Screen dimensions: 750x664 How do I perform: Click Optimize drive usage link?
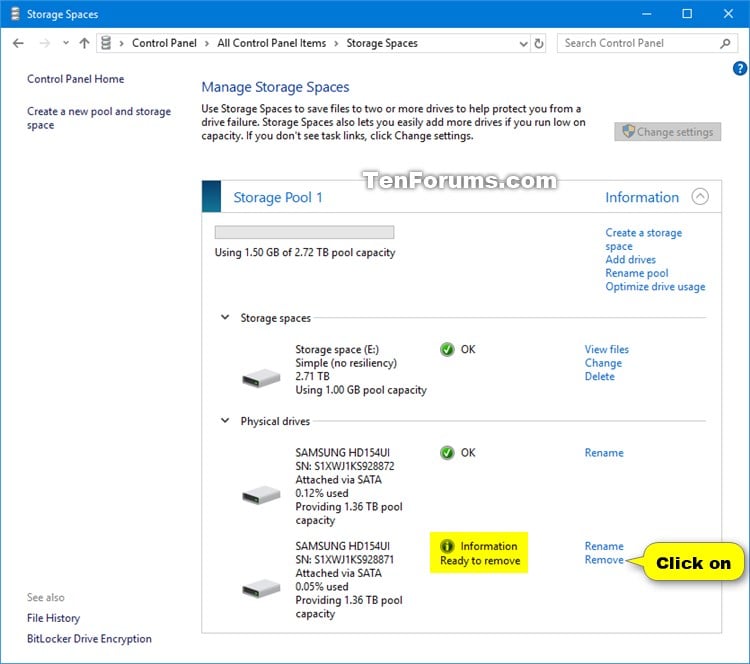[655, 286]
